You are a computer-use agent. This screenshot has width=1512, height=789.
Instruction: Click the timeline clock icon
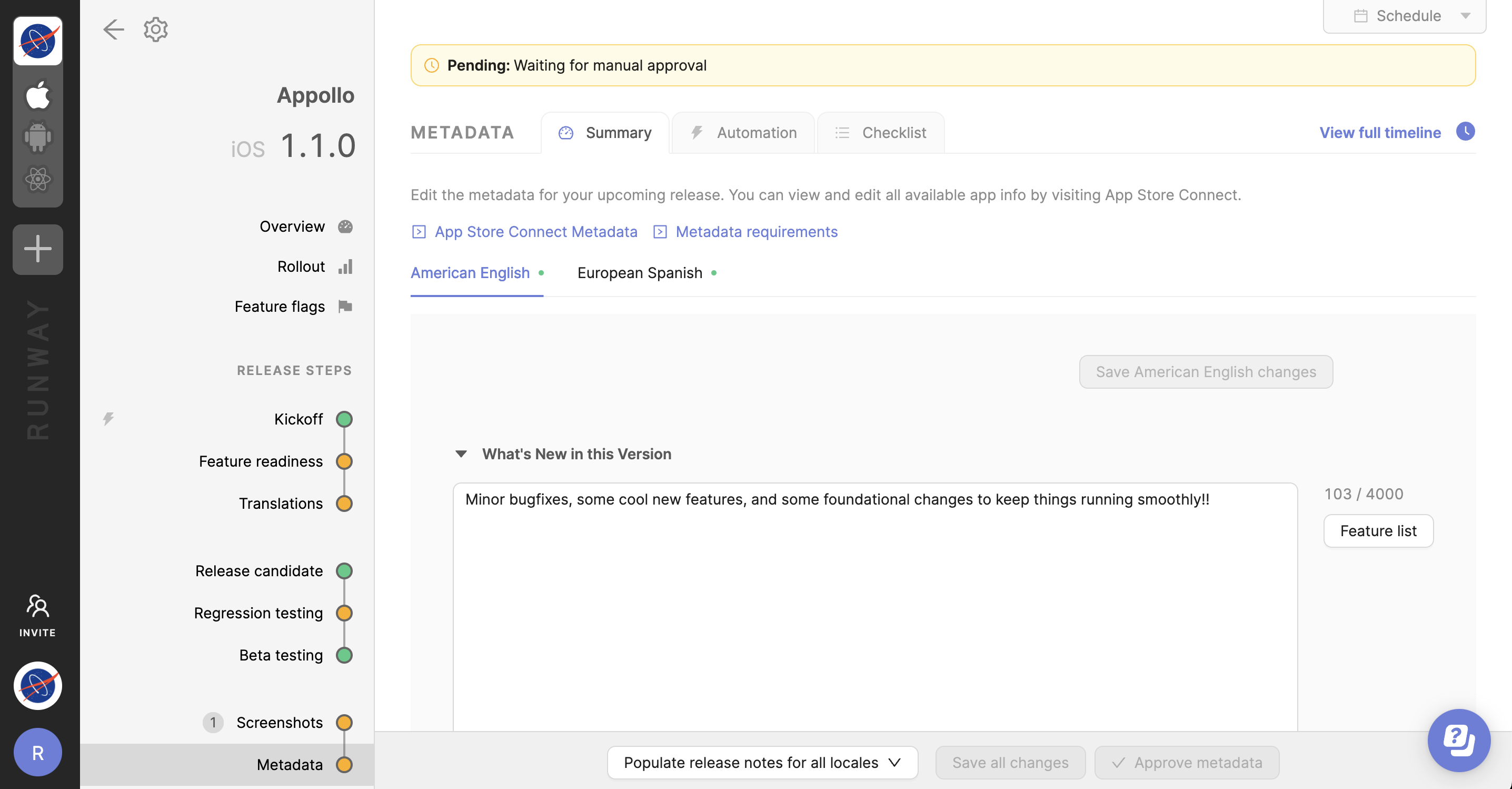point(1465,132)
